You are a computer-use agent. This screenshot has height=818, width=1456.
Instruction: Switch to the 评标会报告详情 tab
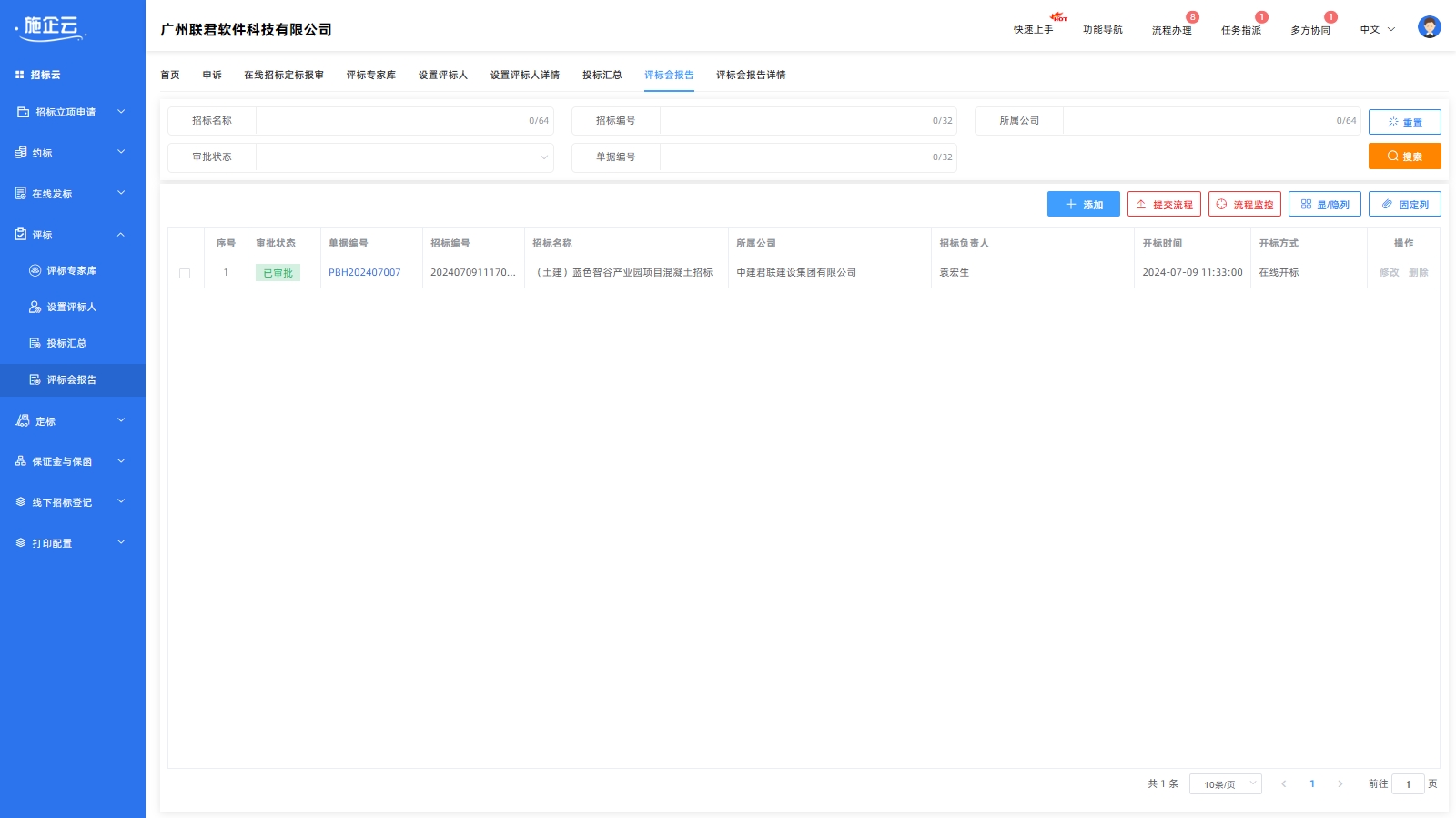pyautogui.click(x=751, y=75)
